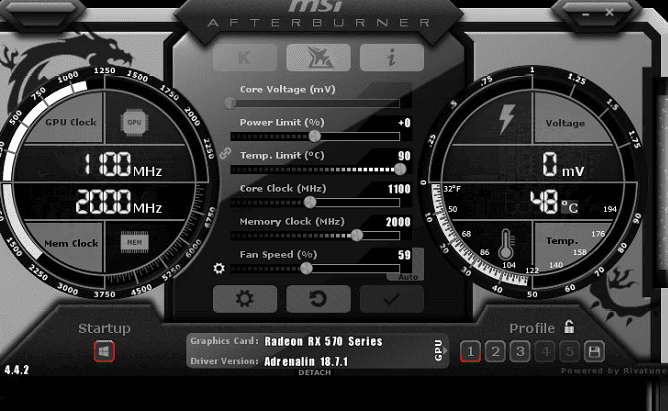This screenshot has height=411, width=668.
Task: Select profile slot 2
Action: [495, 352]
